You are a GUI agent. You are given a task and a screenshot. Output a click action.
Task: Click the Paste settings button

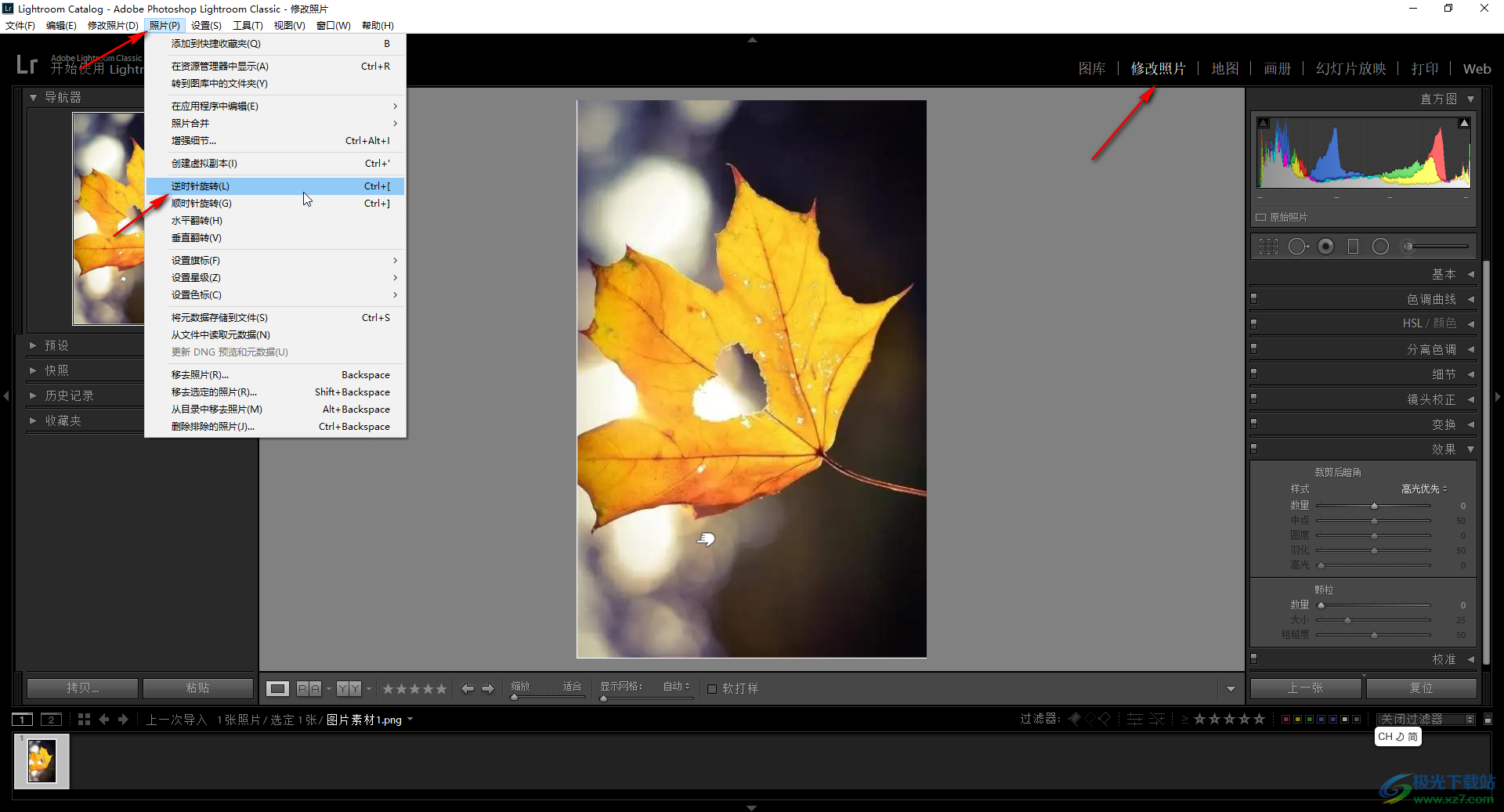tap(197, 688)
